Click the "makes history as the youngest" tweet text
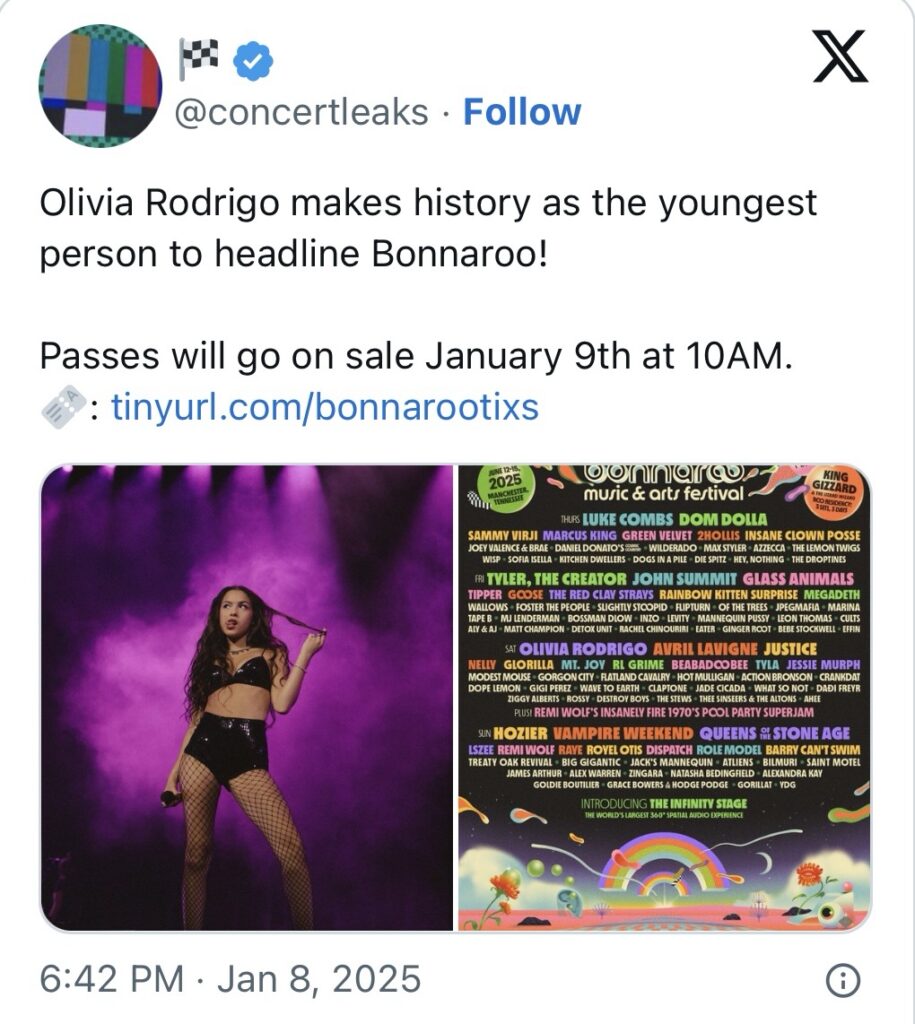 click(x=428, y=203)
